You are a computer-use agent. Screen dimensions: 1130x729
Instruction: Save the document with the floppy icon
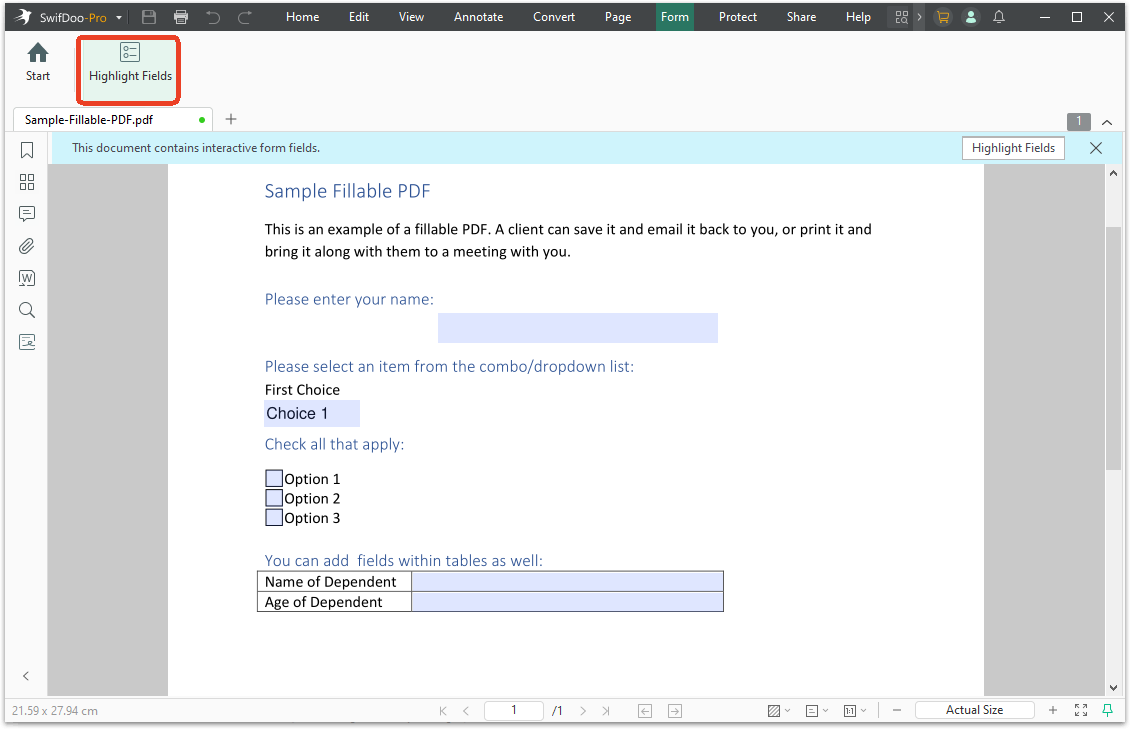[x=149, y=17]
